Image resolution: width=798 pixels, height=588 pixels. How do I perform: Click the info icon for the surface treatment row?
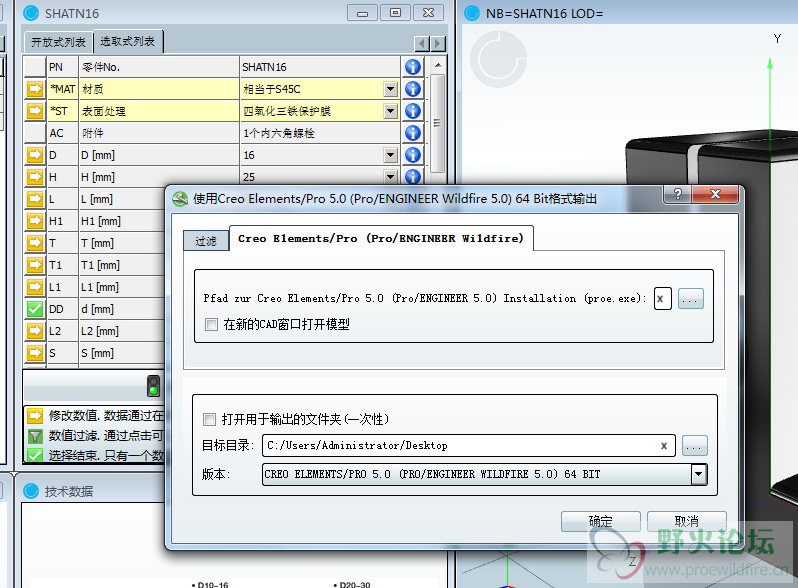(413, 111)
